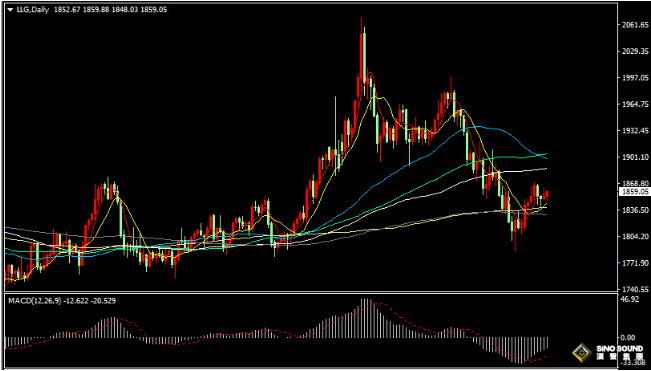The height and width of the screenshot is (371, 651).
Task: Click the red dashed MACD signal line peak
Action: (x=377, y=303)
